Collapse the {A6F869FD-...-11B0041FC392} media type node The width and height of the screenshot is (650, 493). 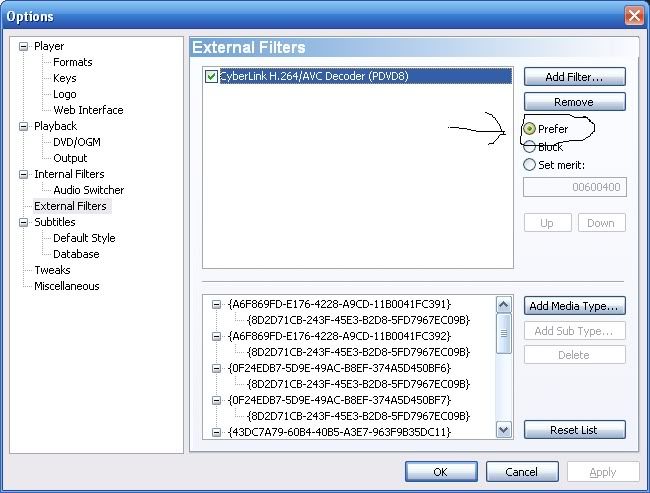216,336
